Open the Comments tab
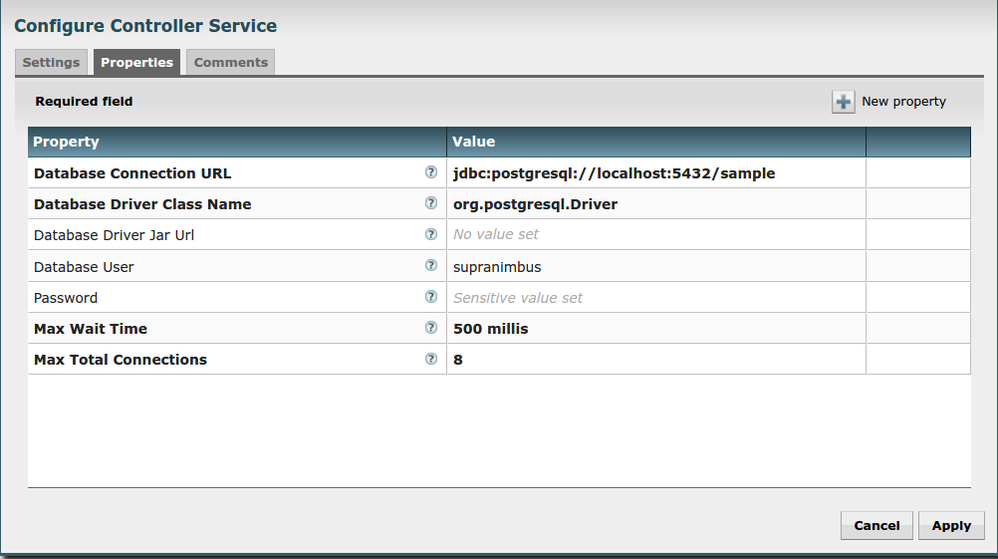998x559 pixels. coord(231,62)
